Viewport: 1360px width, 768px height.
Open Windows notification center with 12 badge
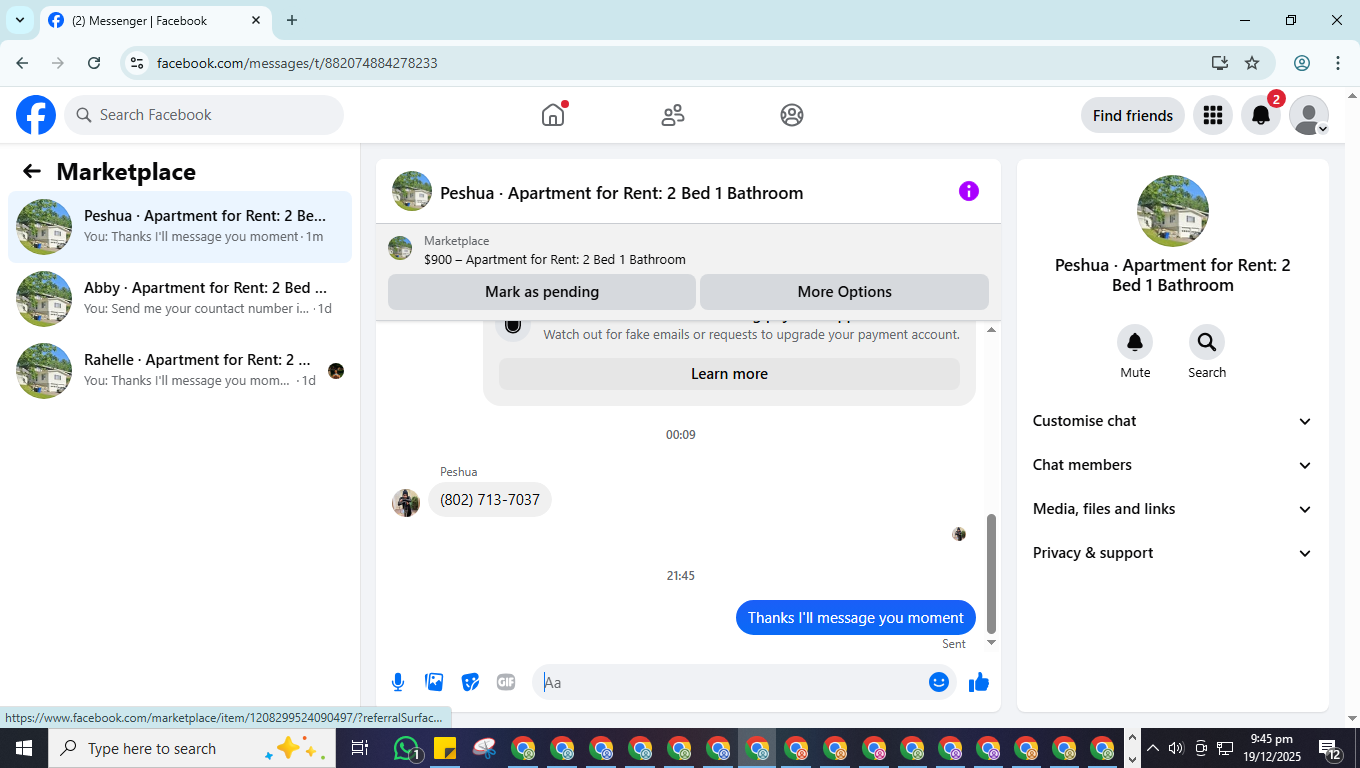(x=1330, y=748)
